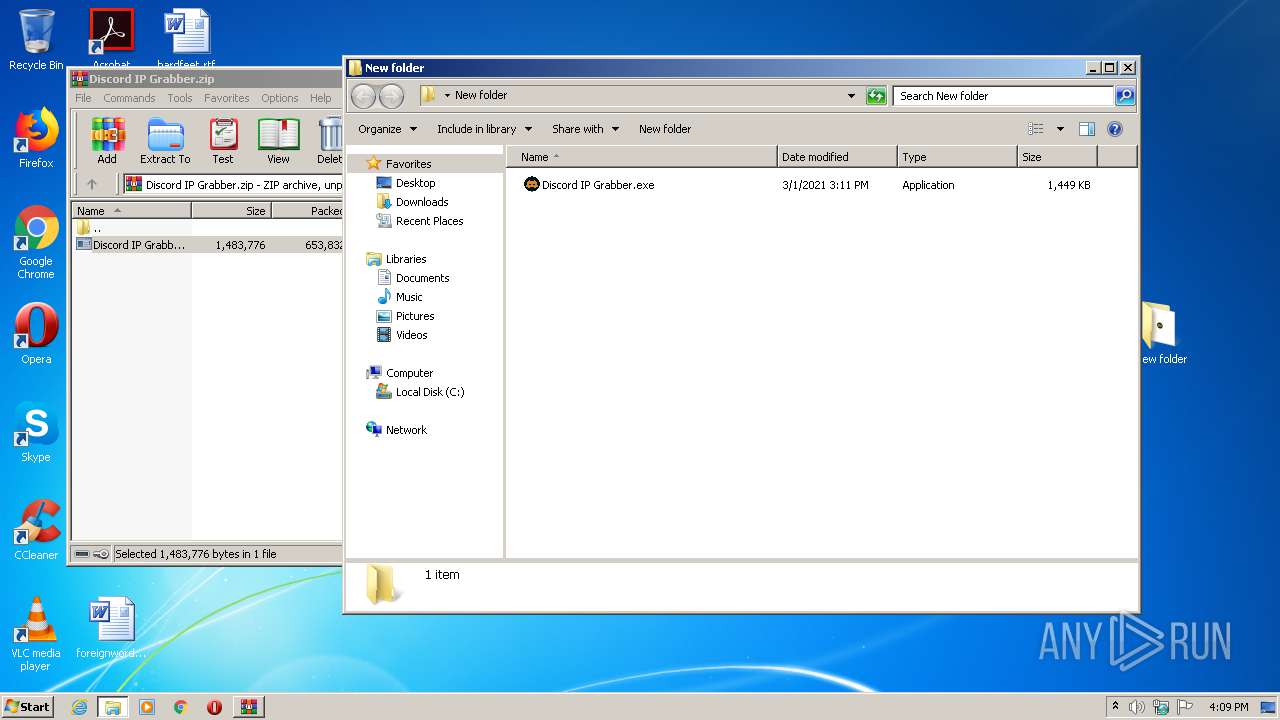The width and height of the screenshot is (1280, 720).
Task: Click the Explorer Back arrow button
Action: click(364, 96)
